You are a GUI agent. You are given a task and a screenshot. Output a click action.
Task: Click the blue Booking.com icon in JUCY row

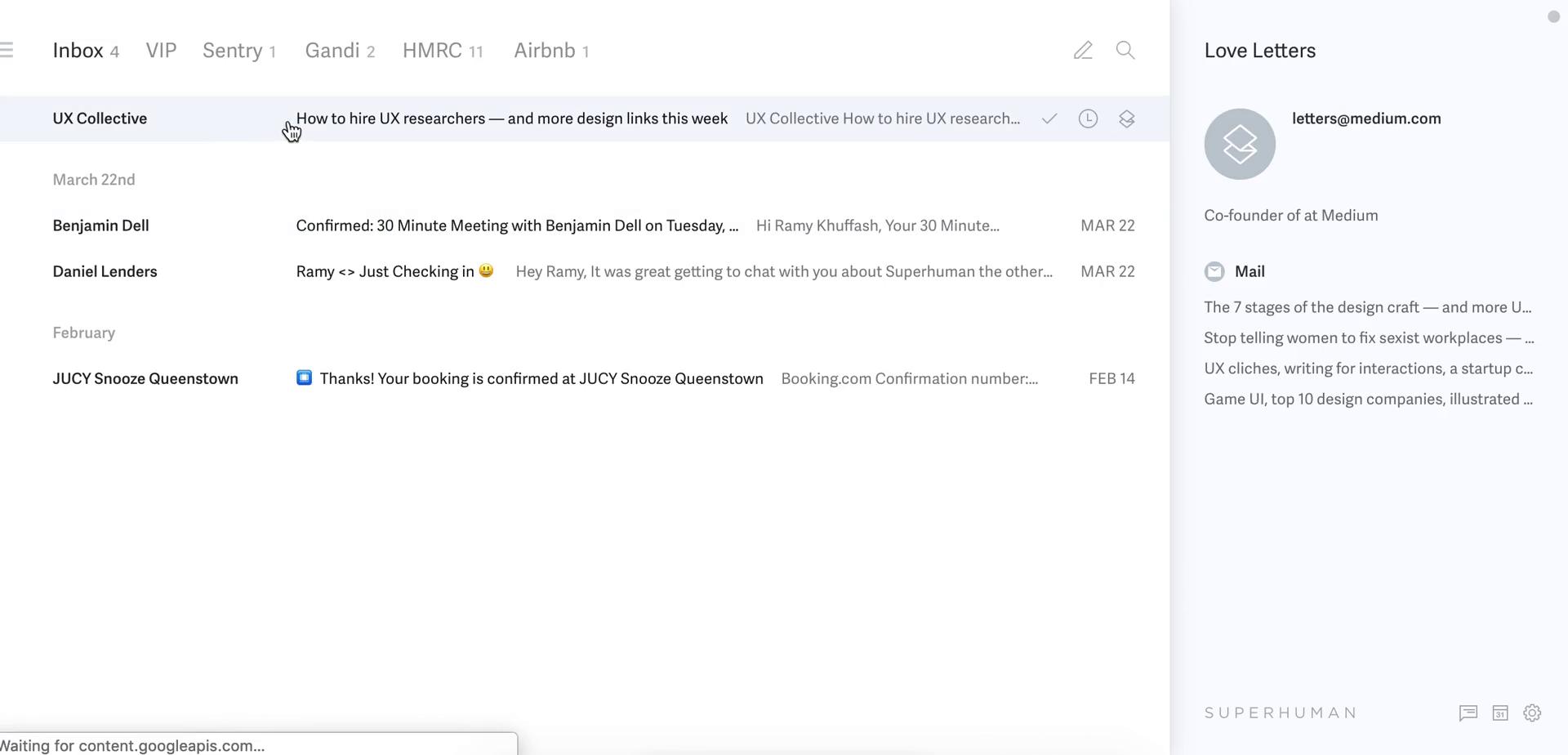coord(304,377)
